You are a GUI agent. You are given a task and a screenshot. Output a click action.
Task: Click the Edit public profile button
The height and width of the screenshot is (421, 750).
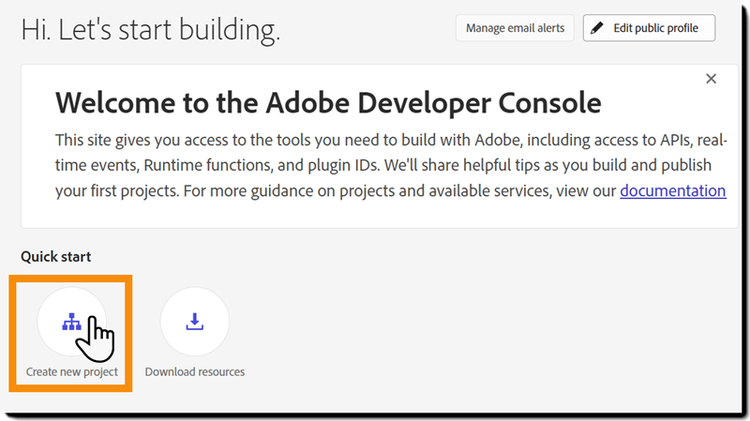click(649, 28)
